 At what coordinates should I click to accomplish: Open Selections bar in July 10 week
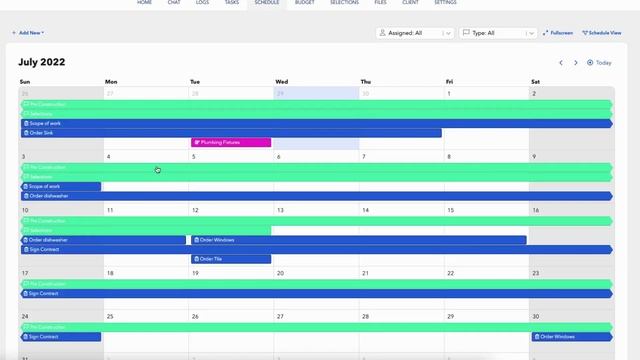click(x=146, y=231)
